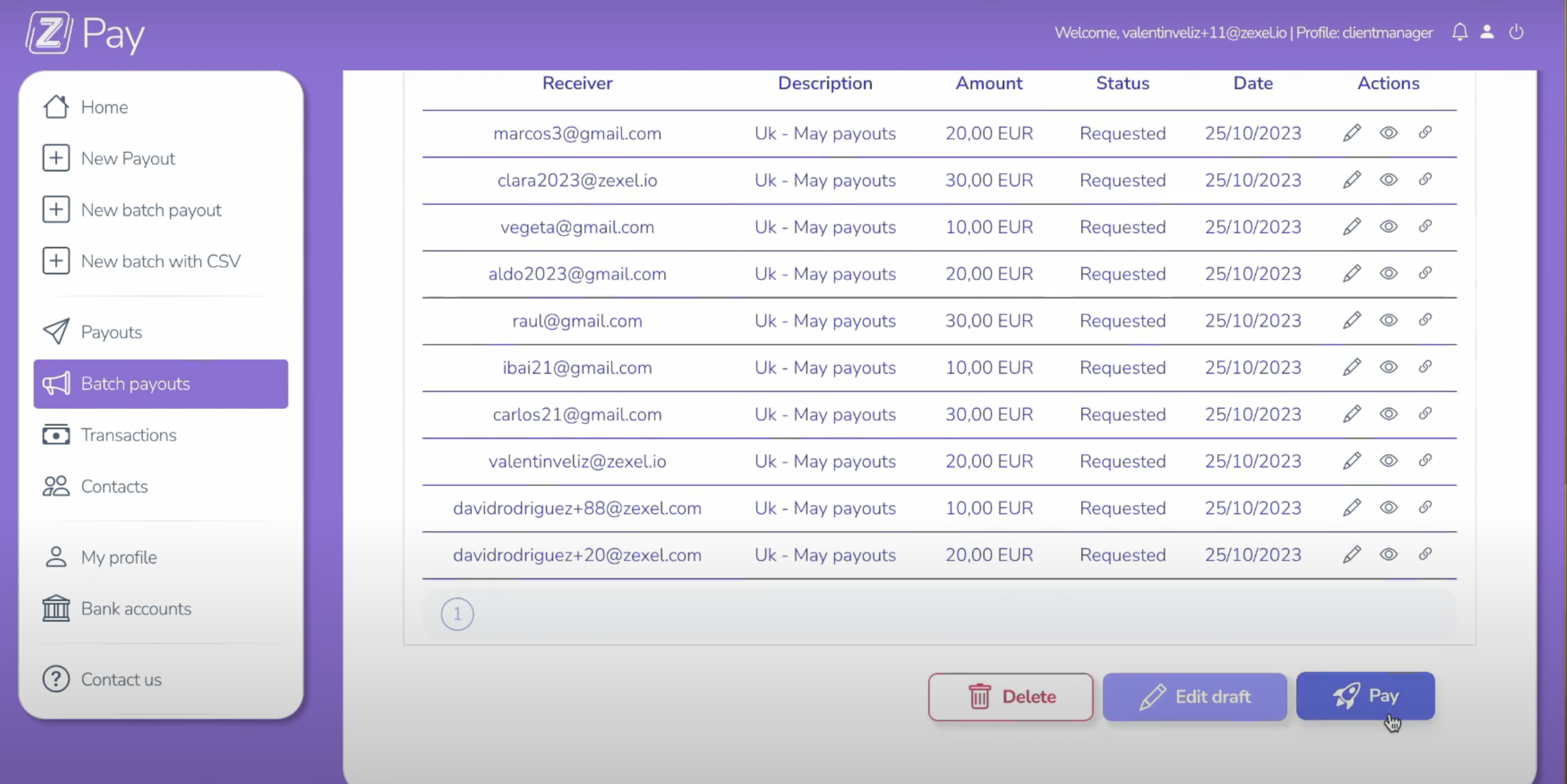
Task: Click the Batch payouts megaphone icon
Action: pos(56,384)
